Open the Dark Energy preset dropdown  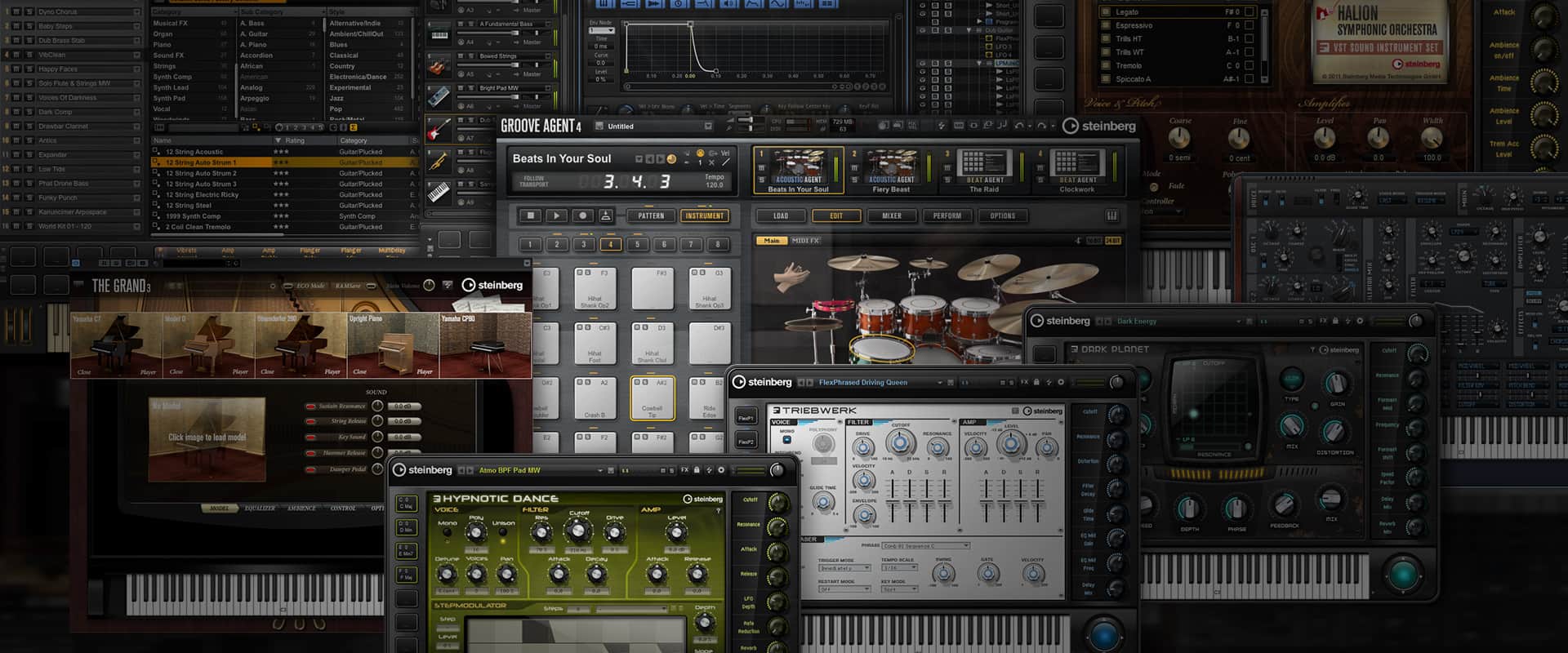click(1239, 321)
